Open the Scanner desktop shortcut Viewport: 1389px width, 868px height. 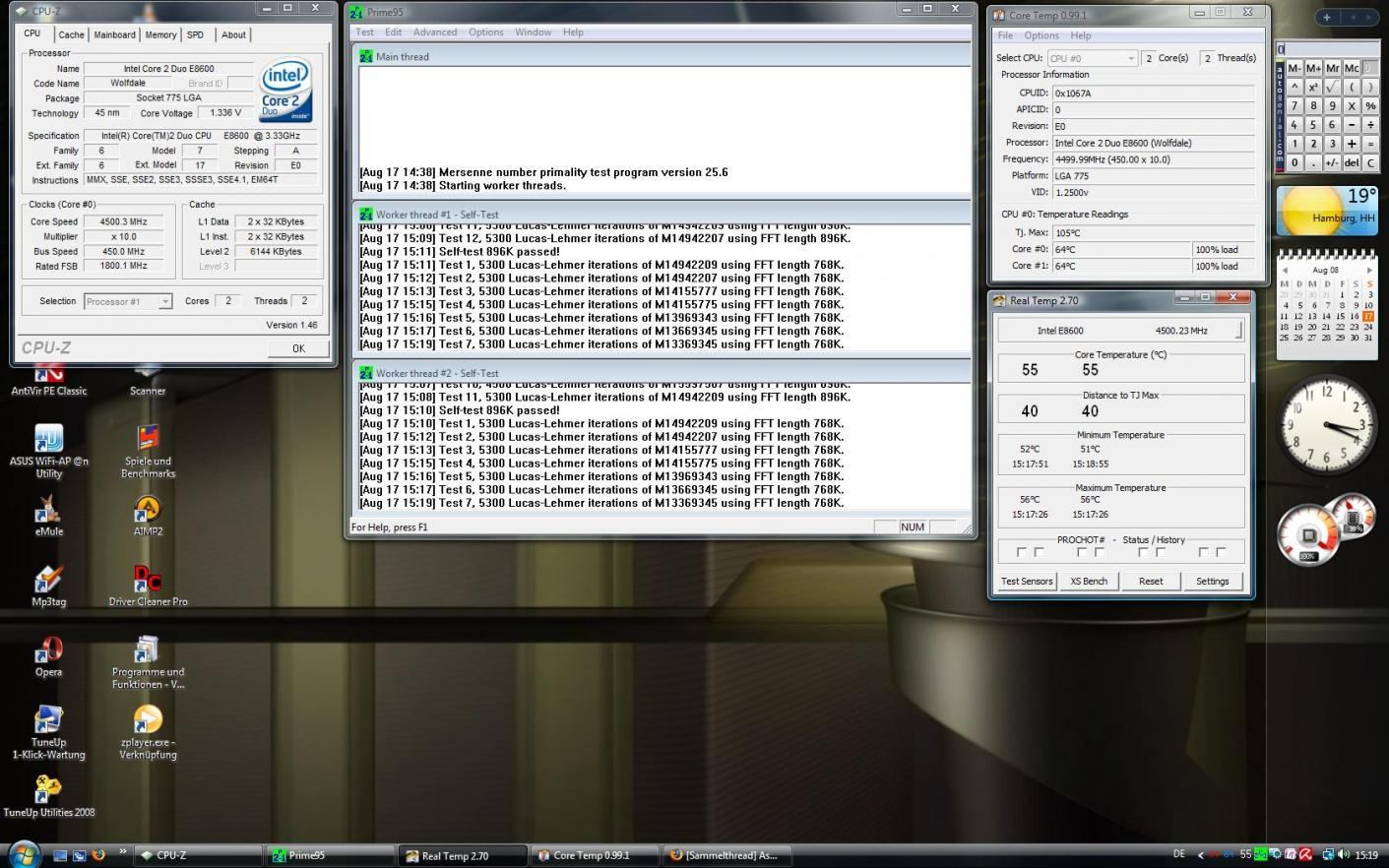(x=148, y=379)
